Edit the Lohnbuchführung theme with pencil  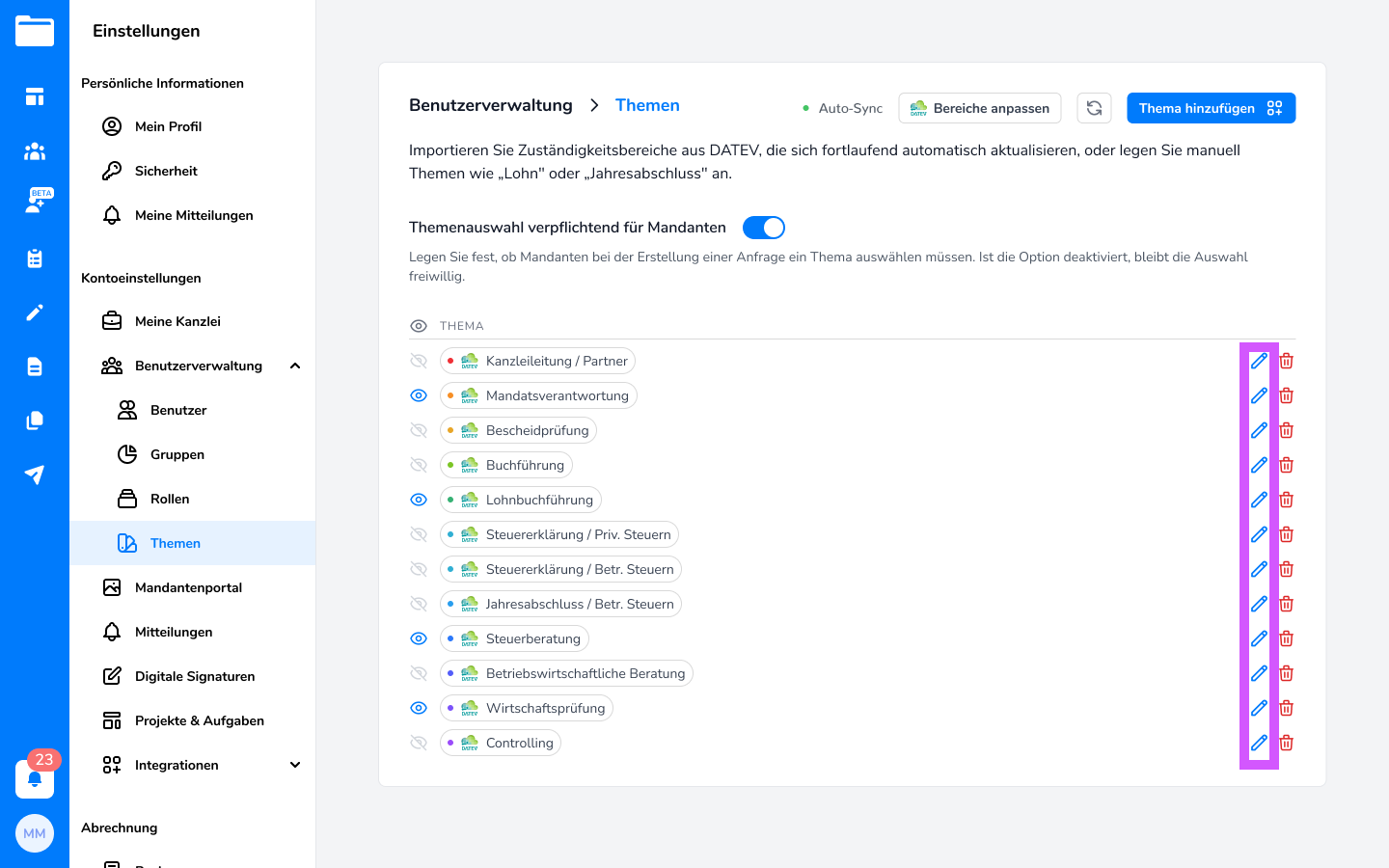[1259, 500]
